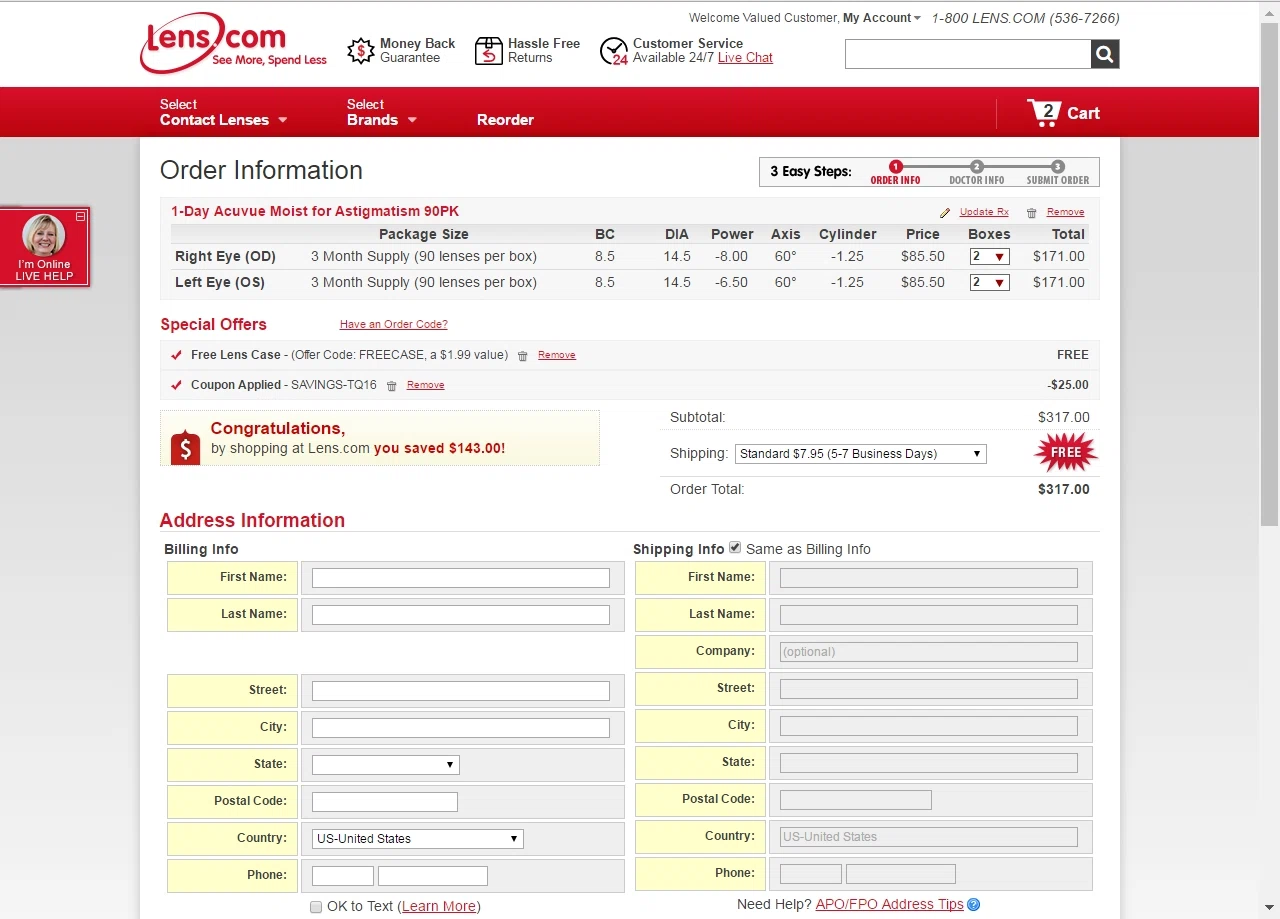Click the Lens.com logo
This screenshot has width=1280, height=919.
pyautogui.click(x=234, y=44)
